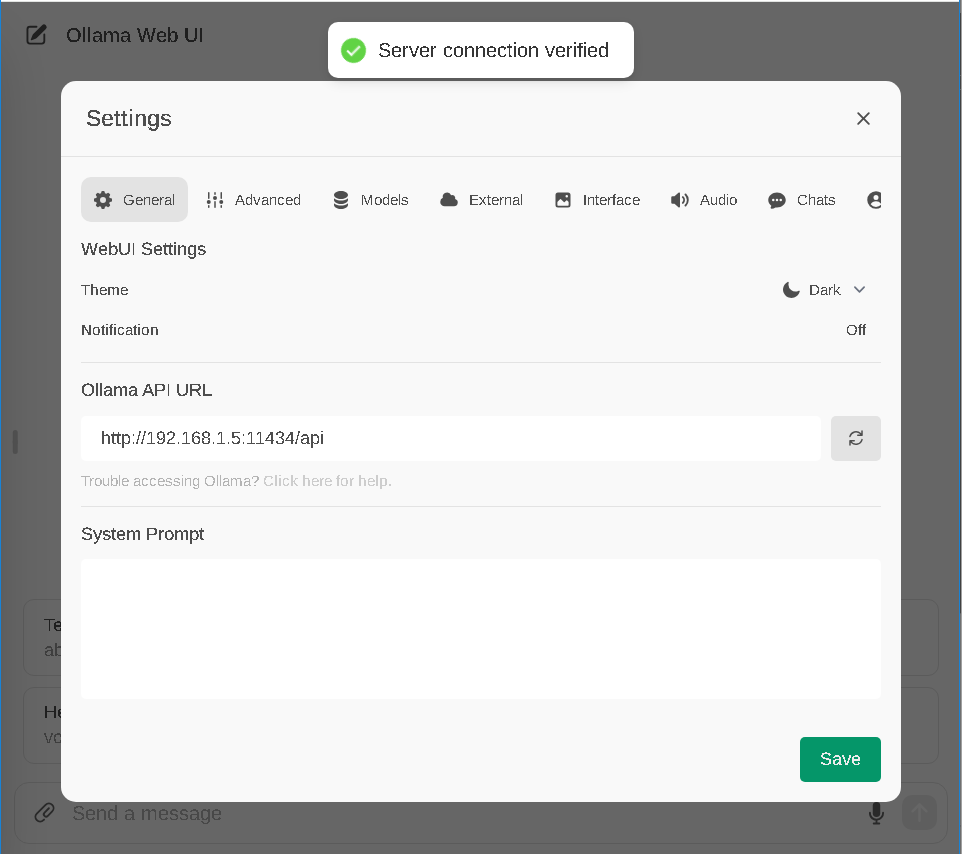Click the sidebar toggle handle on left edge
This screenshot has height=854, width=962.
pos(15,442)
